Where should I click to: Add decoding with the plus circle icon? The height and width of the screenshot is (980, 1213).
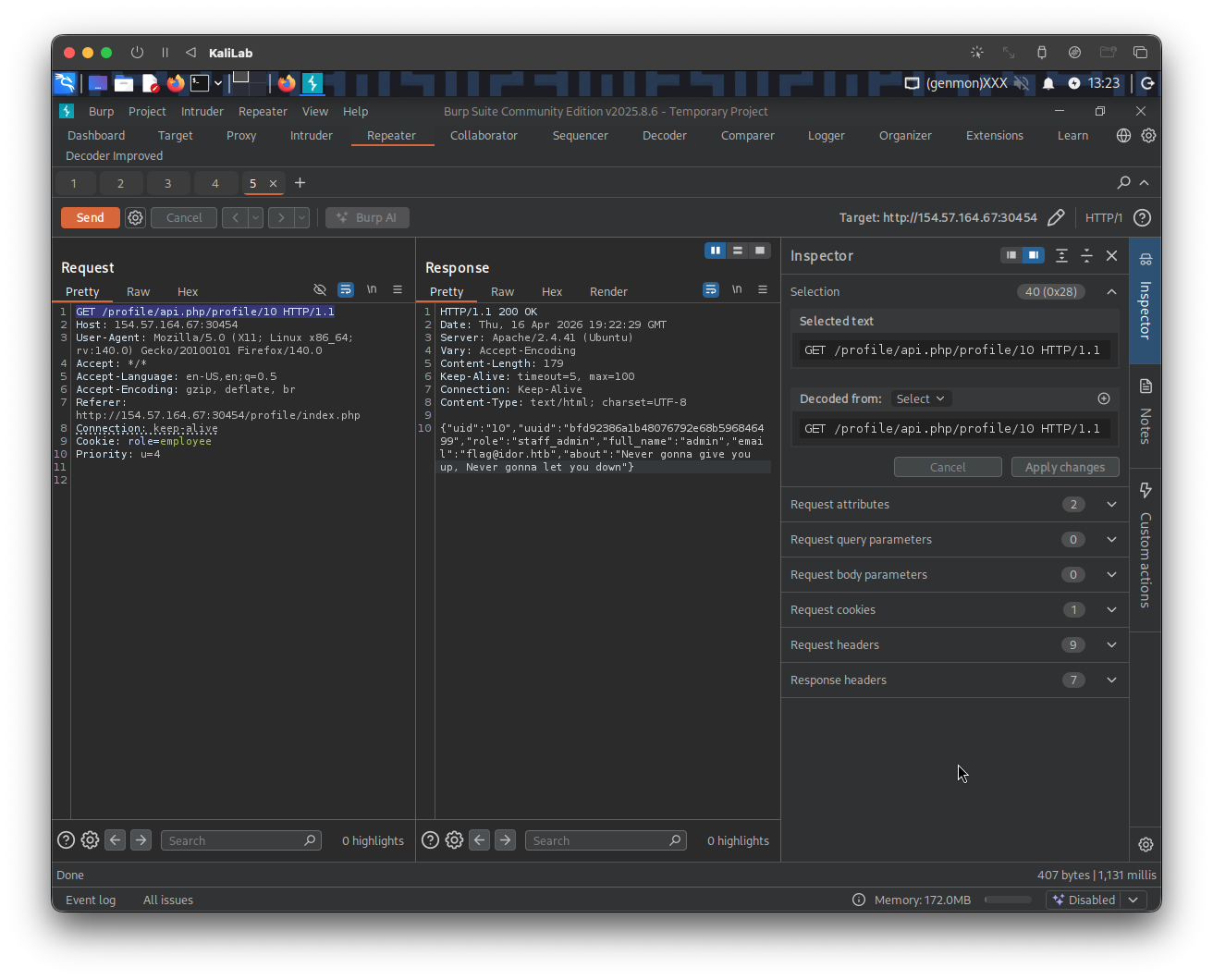coord(1104,398)
